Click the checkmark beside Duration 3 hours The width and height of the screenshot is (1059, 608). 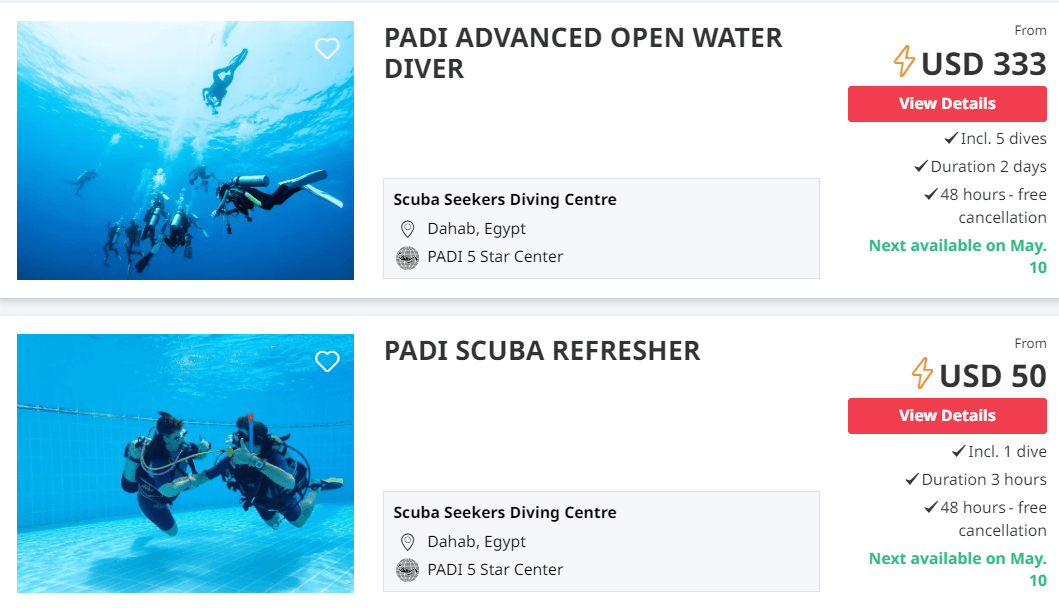click(x=912, y=479)
